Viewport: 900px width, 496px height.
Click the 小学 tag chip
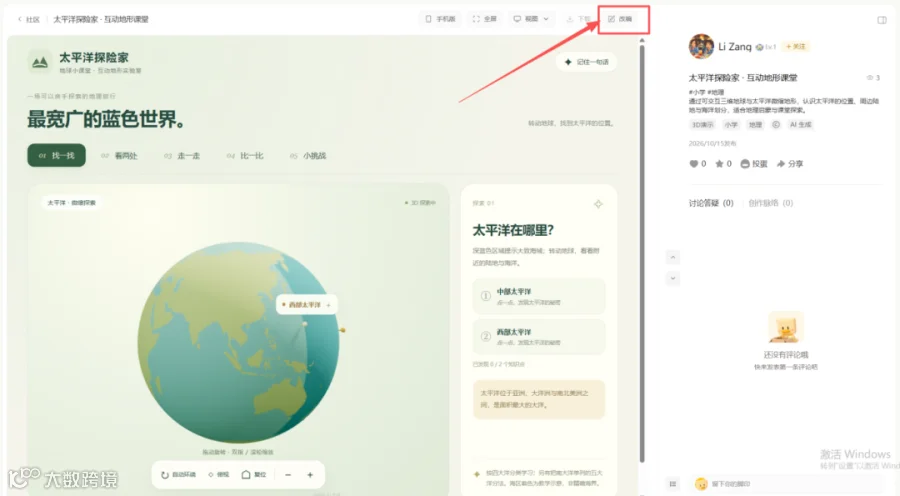pos(731,125)
